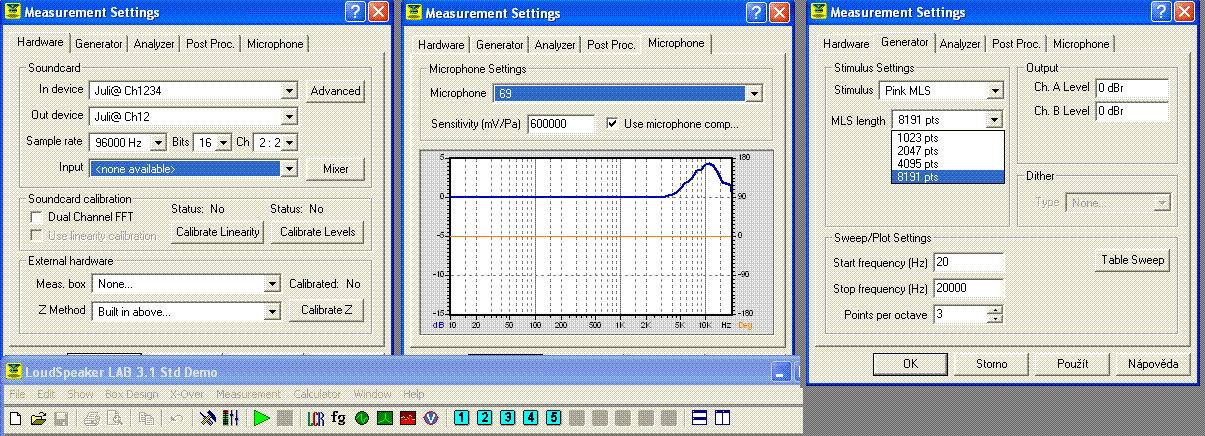Choose the highlighted 8191 pts list entry
Image resolution: width=1205 pixels, height=436 pixels.
tap(946, 177)
